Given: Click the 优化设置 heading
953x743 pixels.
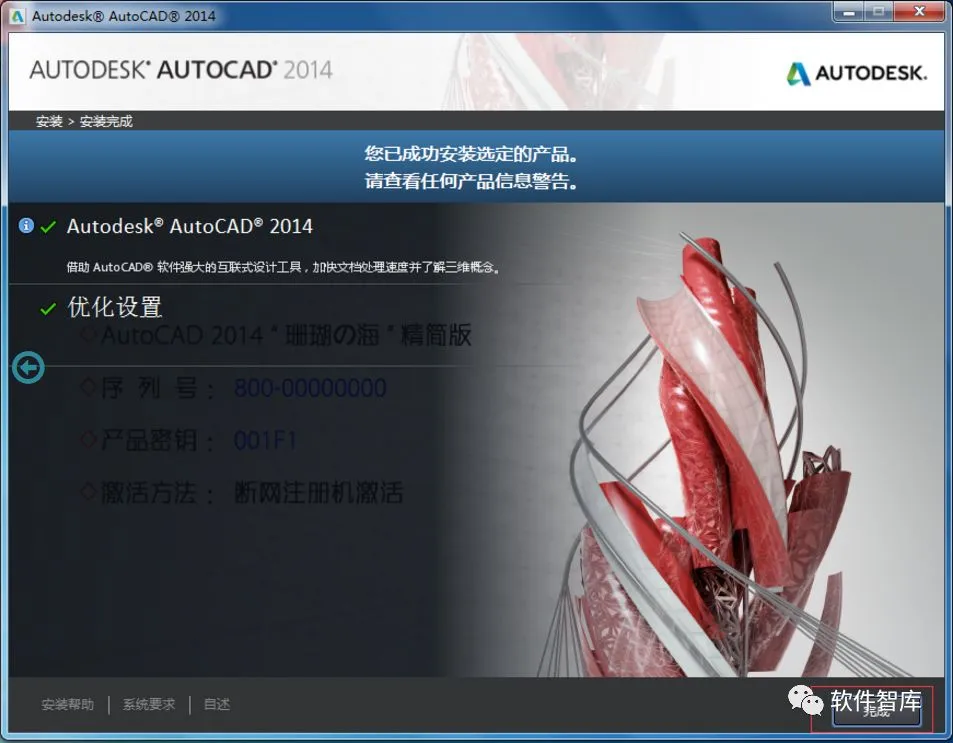Looking at the screenshot, I should [x=115, y=307].
